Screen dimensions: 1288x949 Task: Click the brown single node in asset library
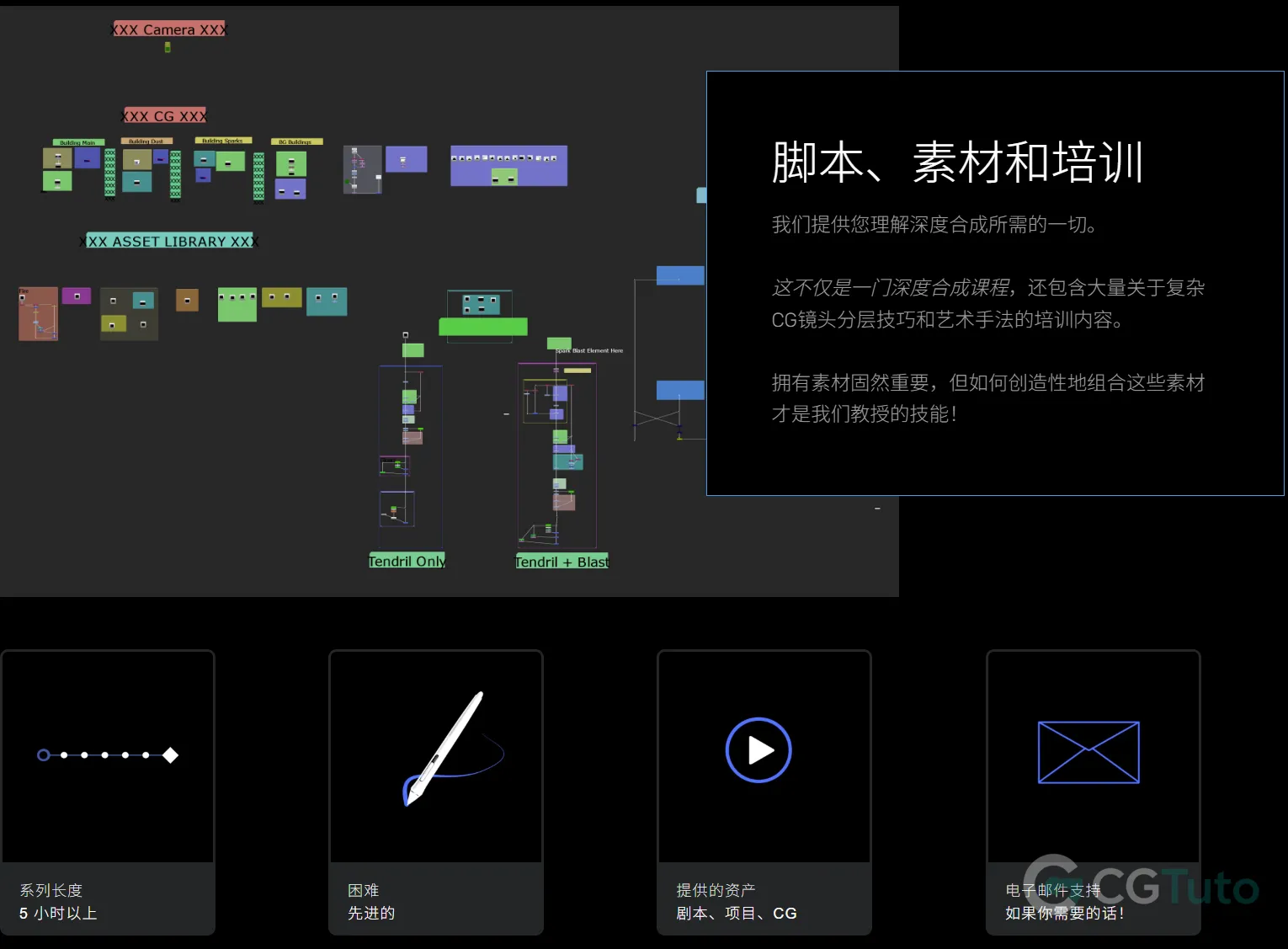pos(187,300)
